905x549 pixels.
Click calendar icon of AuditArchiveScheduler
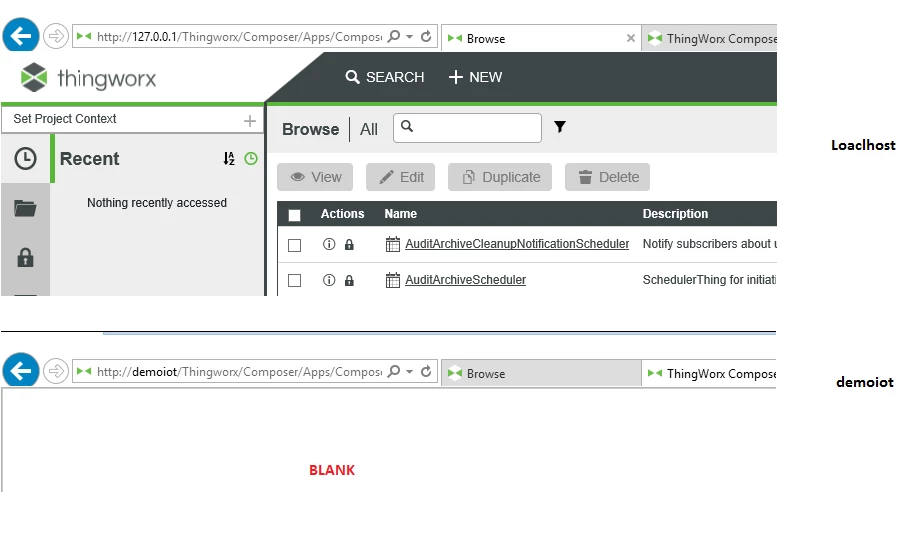pos(392,280)
